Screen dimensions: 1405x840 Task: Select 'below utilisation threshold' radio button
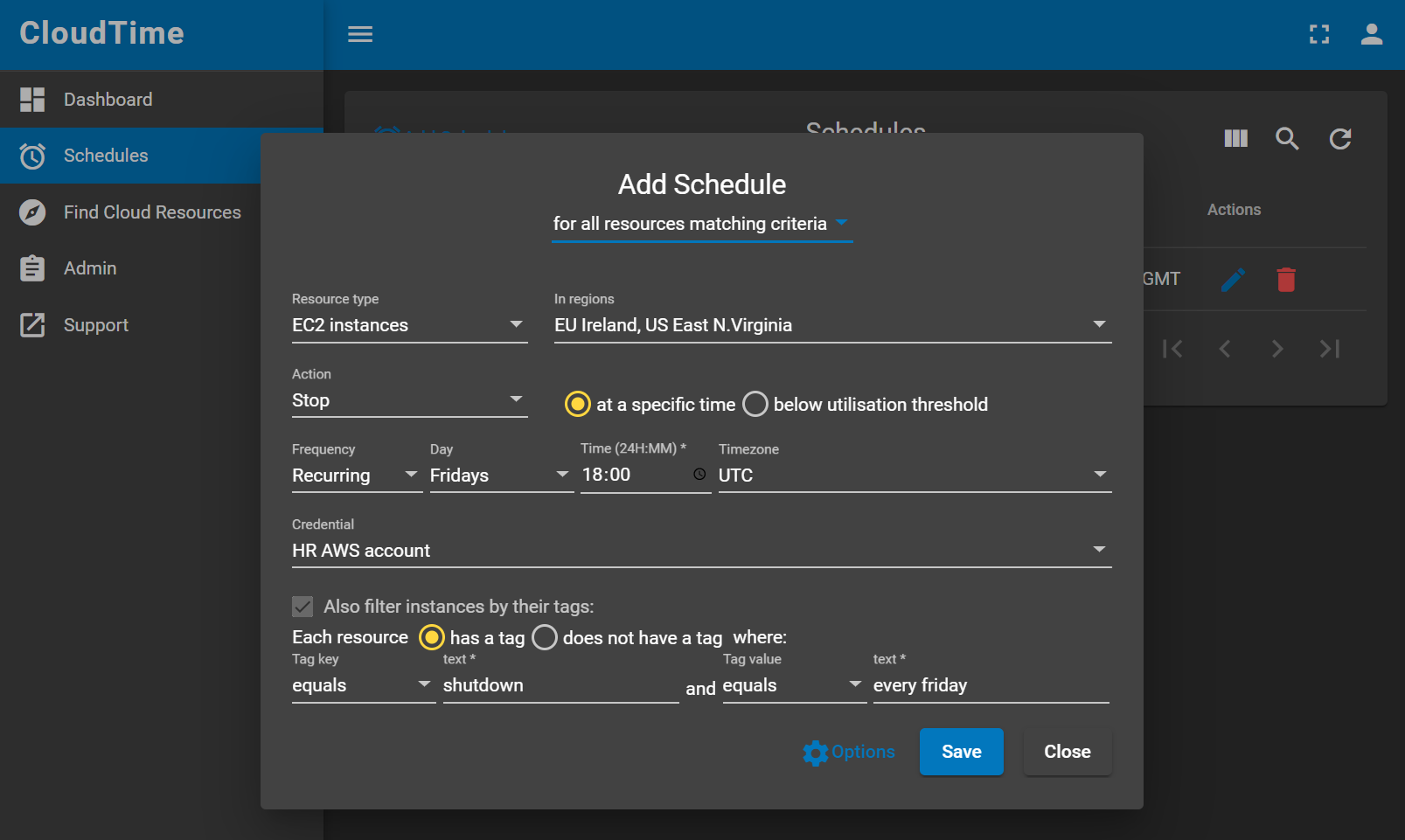tap(755, 404)
